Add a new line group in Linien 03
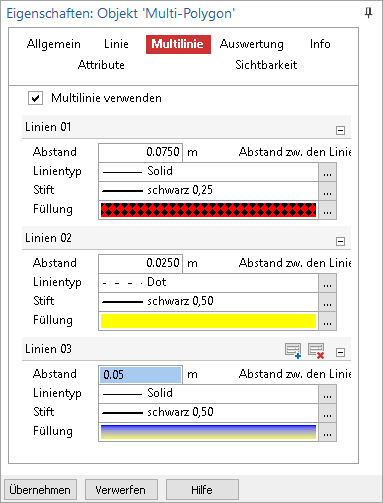 pyautogui.click(x=293, y=351)
